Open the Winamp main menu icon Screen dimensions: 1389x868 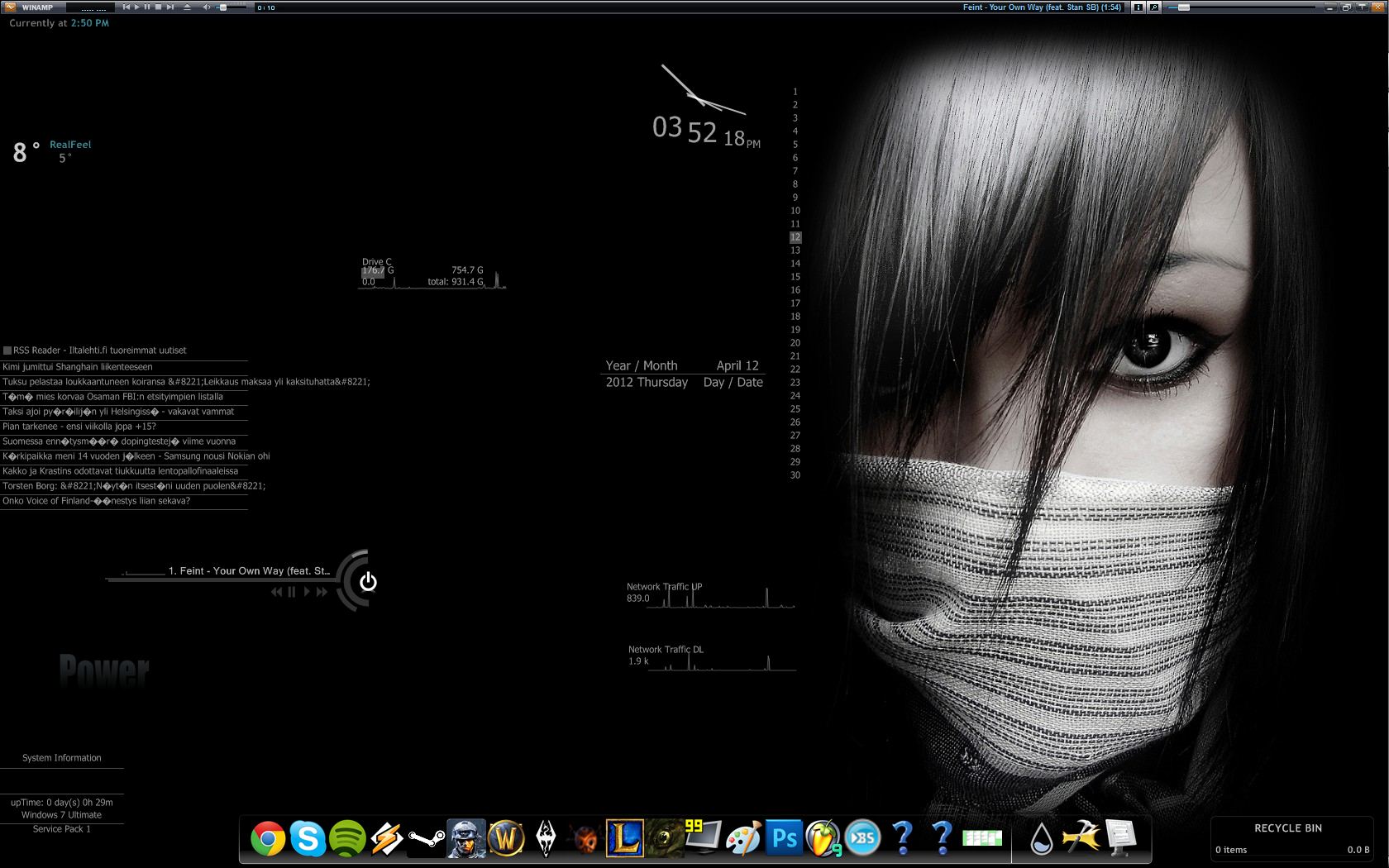click(x=10, y=7)
